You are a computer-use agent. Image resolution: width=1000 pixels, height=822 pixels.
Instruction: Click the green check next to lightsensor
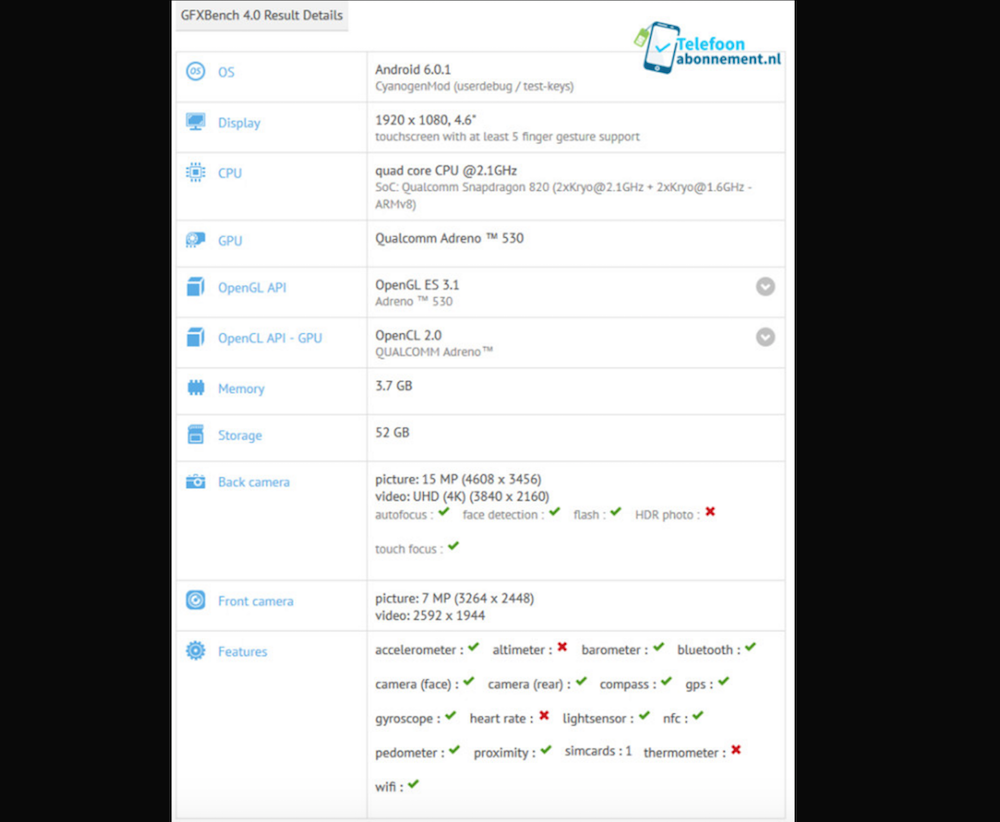tap(645, 716)
